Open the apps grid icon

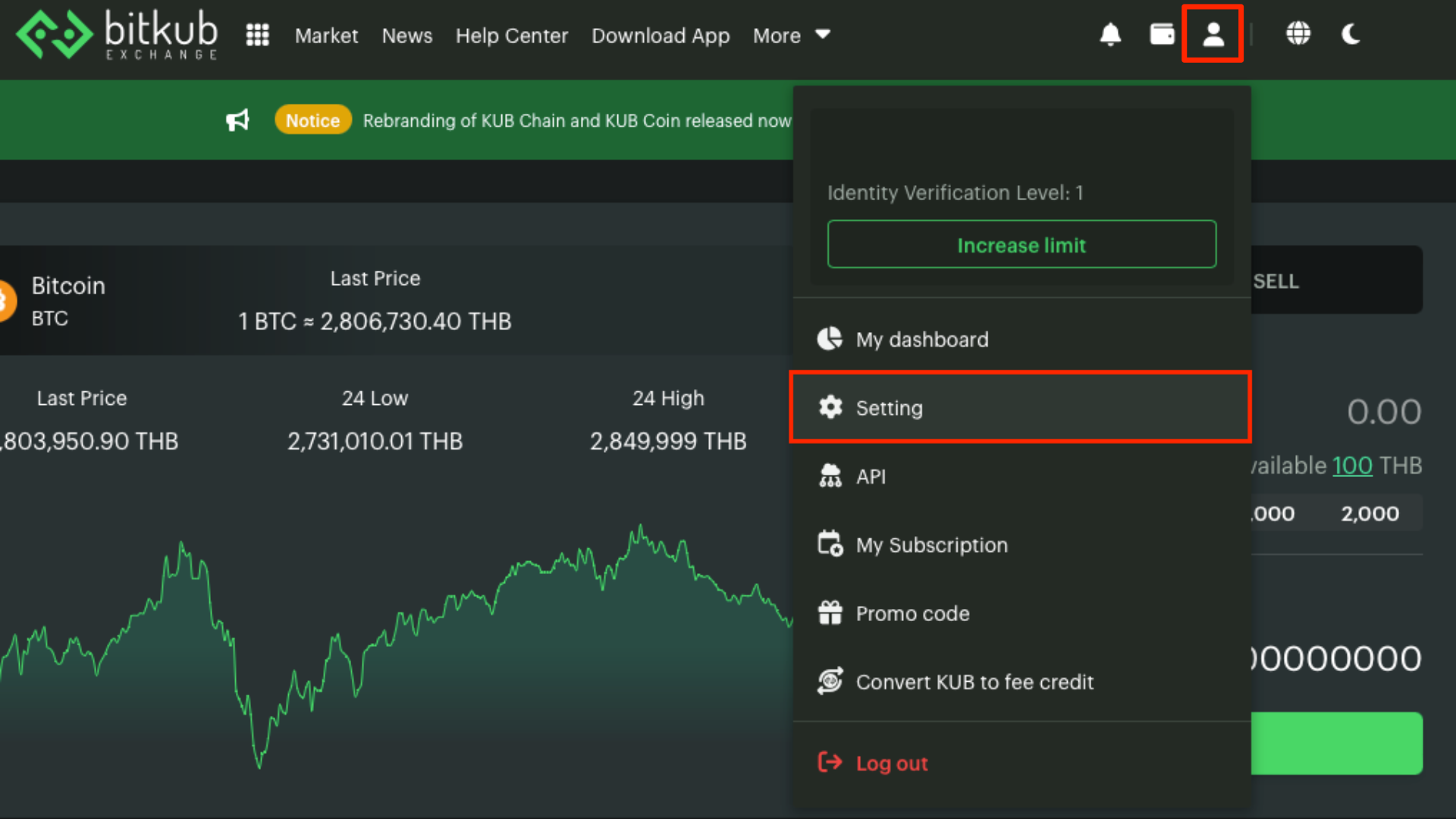(x=258, y=35)
